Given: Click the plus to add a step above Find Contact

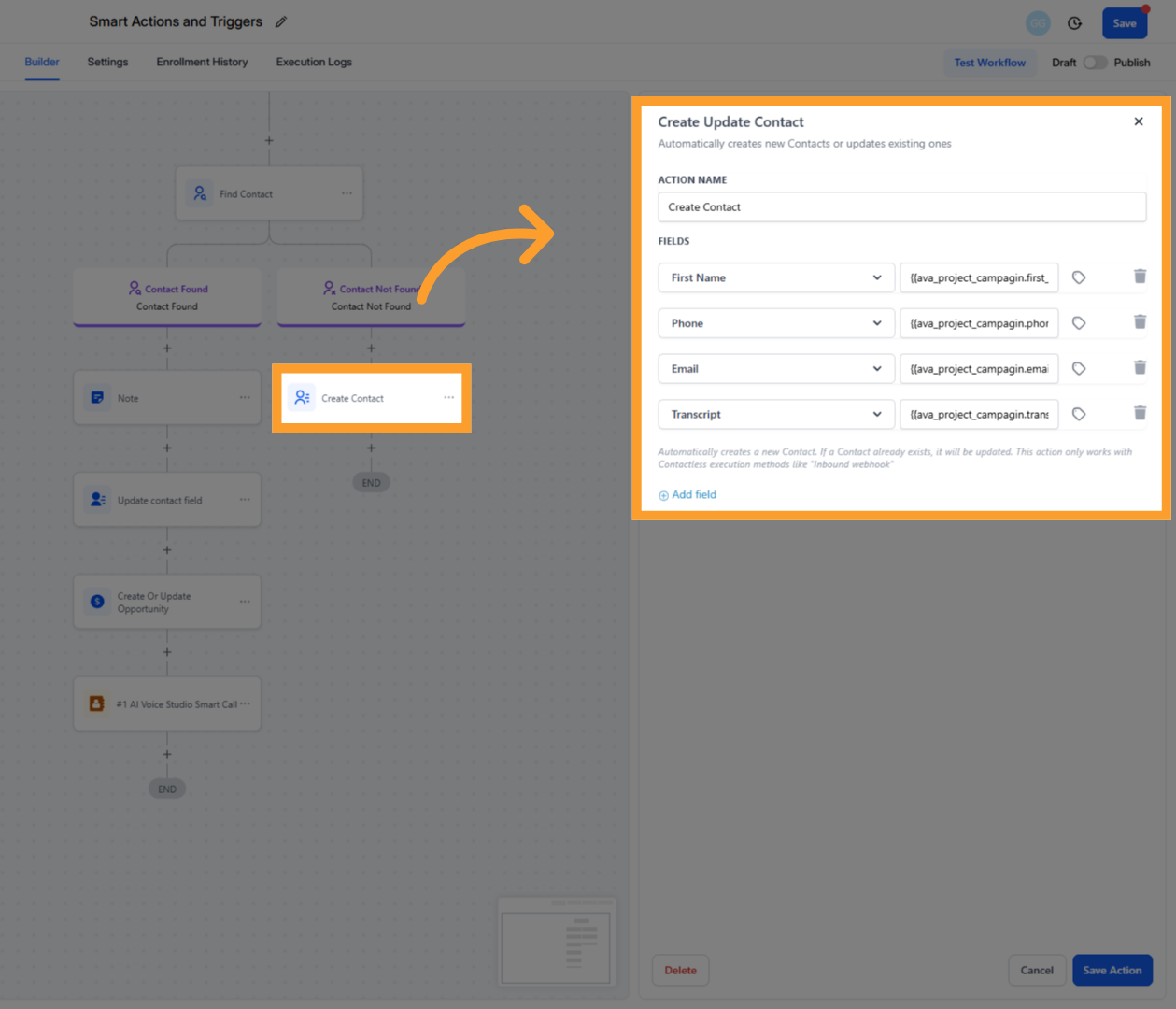Looking at the screenshot, I should click(268, 140).
